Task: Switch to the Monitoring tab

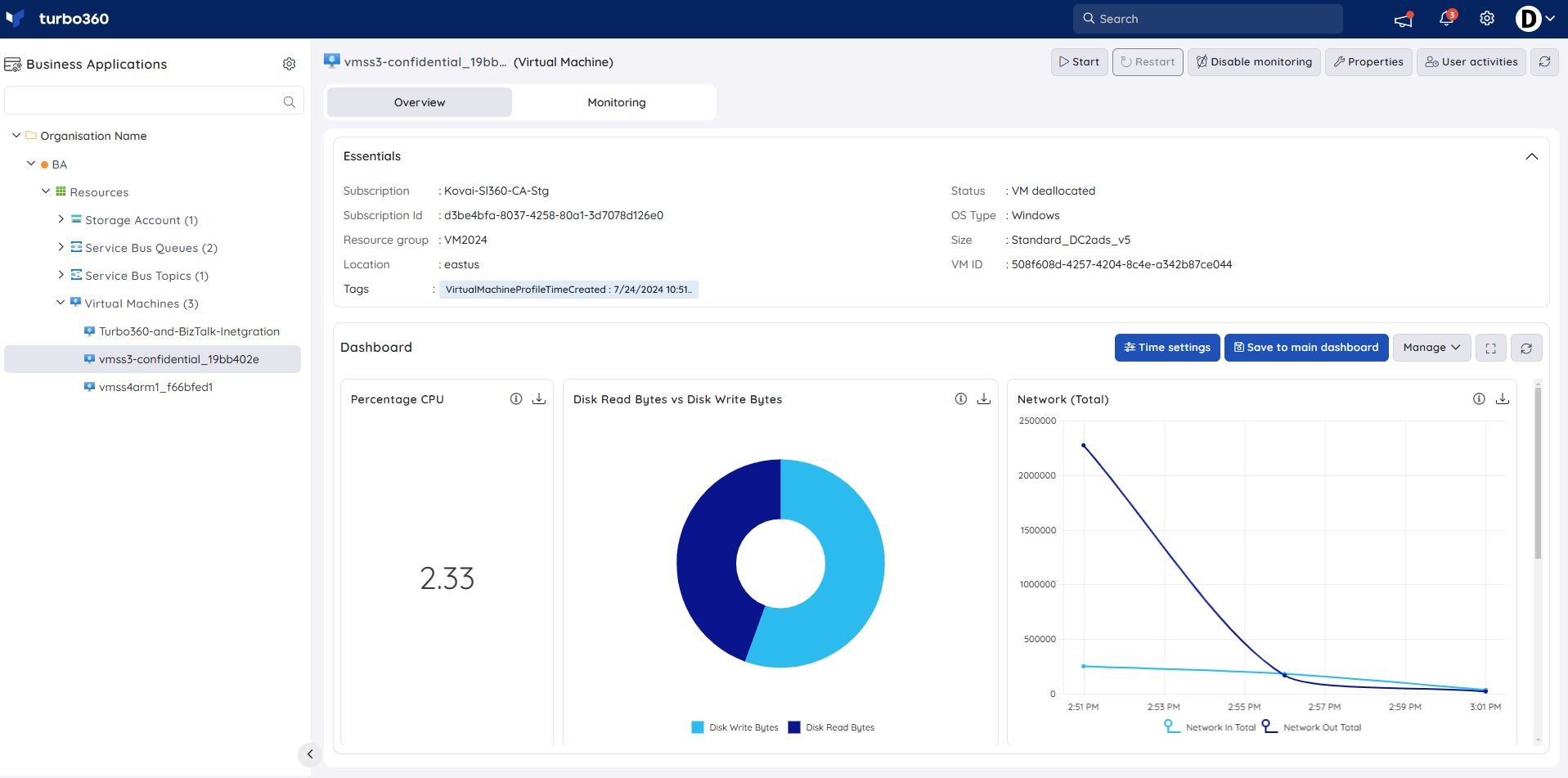Action: click(617, 102)
